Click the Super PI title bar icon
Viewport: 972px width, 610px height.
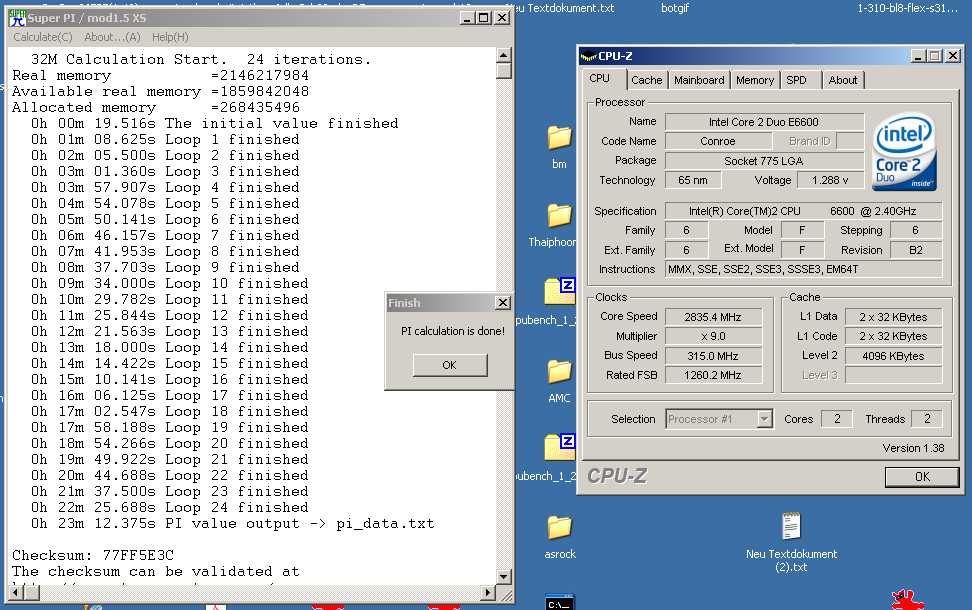coord(17,18)
